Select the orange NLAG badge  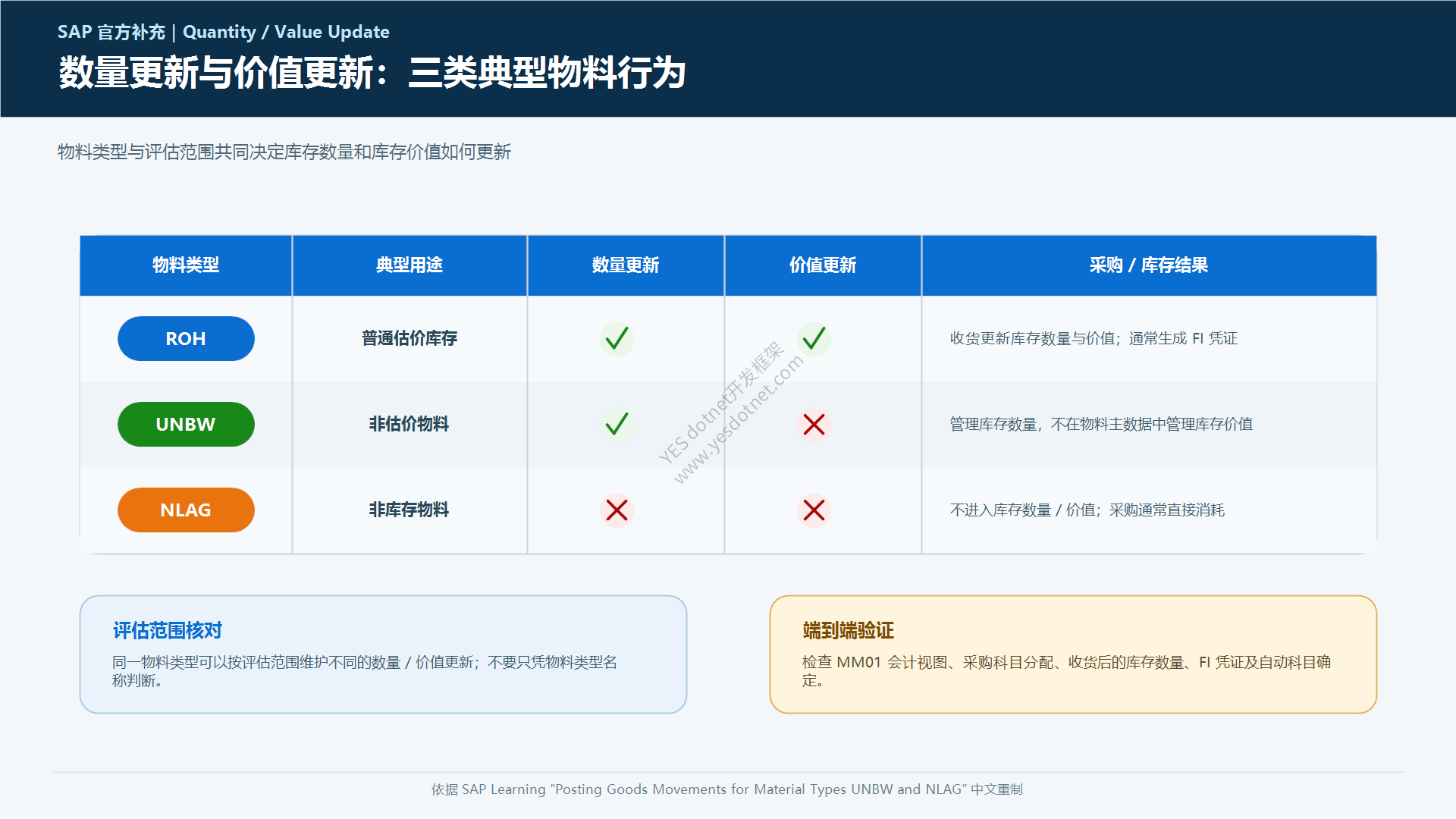tap(186, 510)
